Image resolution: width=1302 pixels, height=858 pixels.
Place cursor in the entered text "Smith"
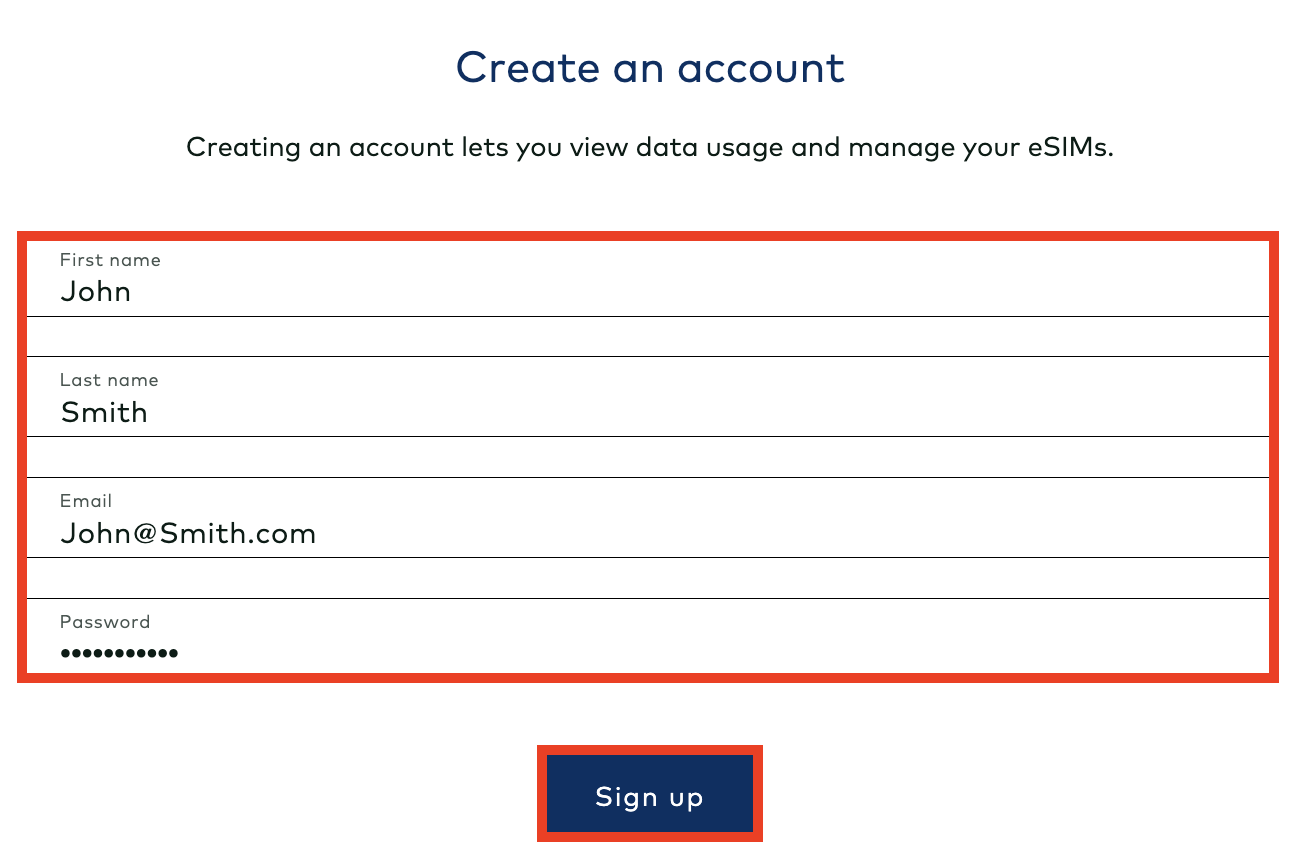[104, 412]
